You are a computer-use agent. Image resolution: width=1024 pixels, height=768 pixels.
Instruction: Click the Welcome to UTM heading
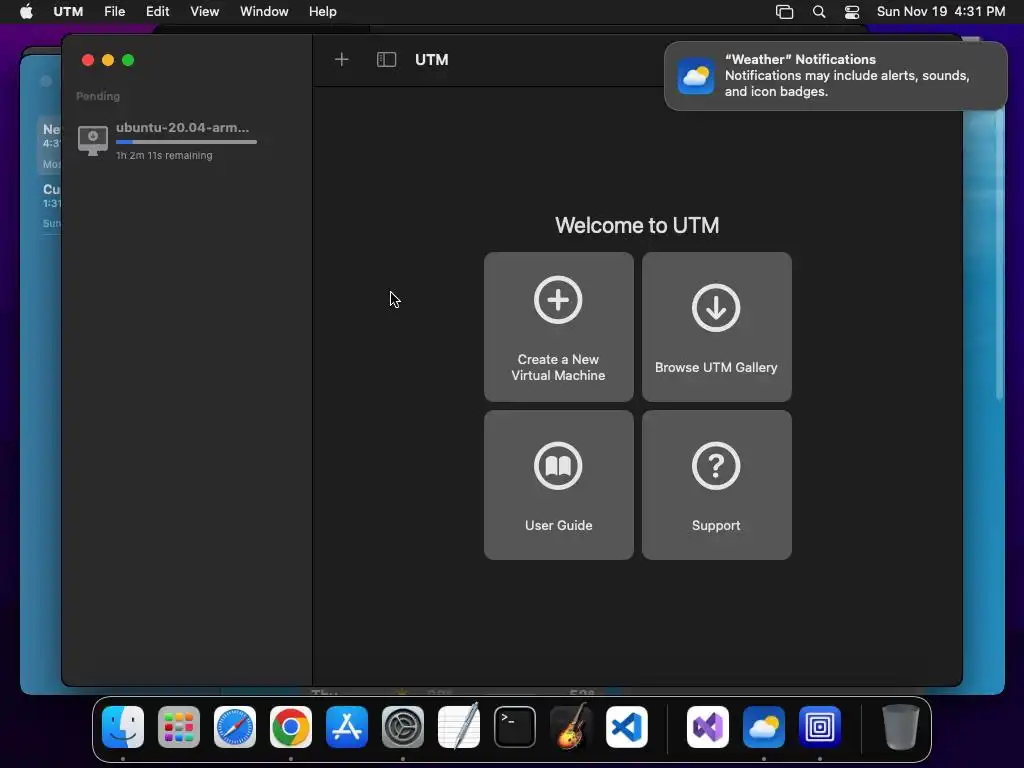point(637,225)
